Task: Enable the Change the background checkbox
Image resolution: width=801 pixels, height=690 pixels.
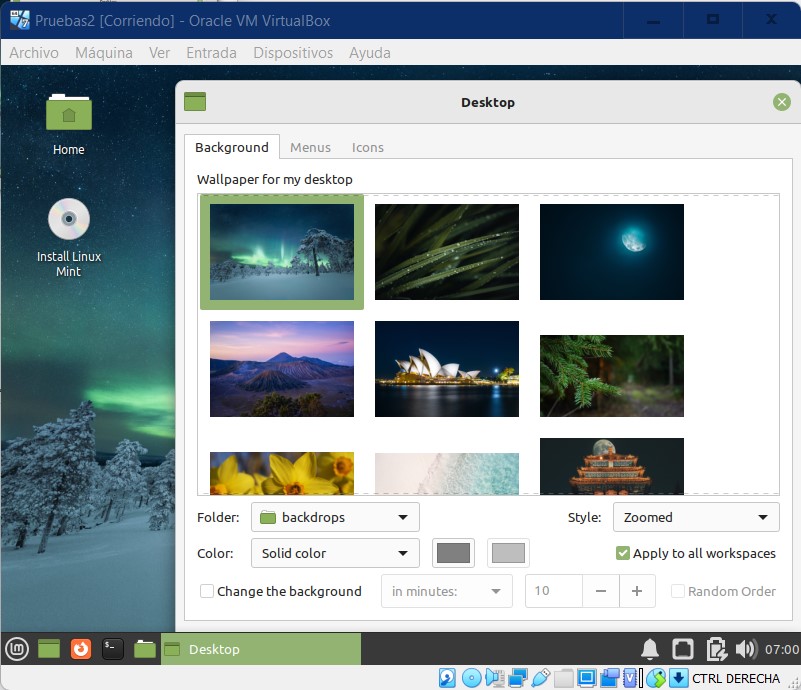Action: coord(207,591)
